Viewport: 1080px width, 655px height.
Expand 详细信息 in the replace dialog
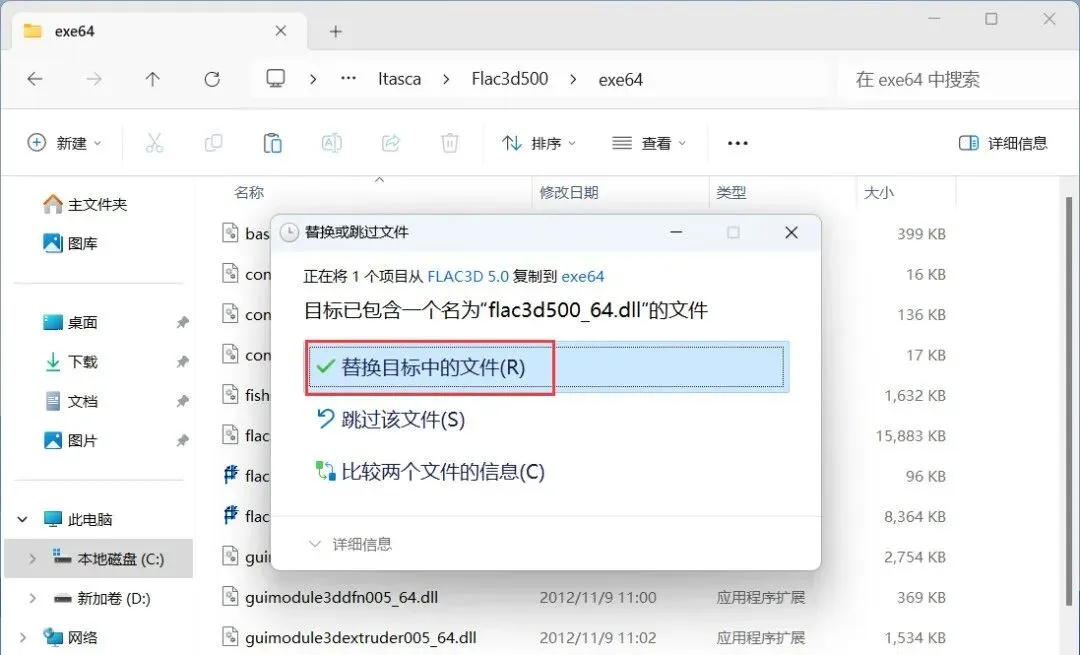point(350,544)
